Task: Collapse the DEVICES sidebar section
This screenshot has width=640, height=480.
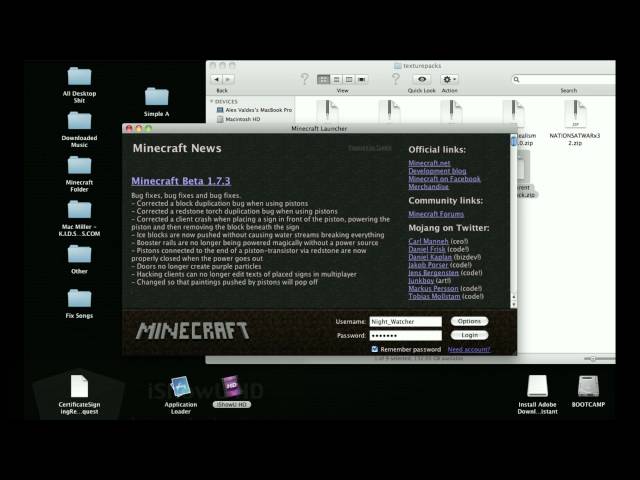Action: [212, 101]
